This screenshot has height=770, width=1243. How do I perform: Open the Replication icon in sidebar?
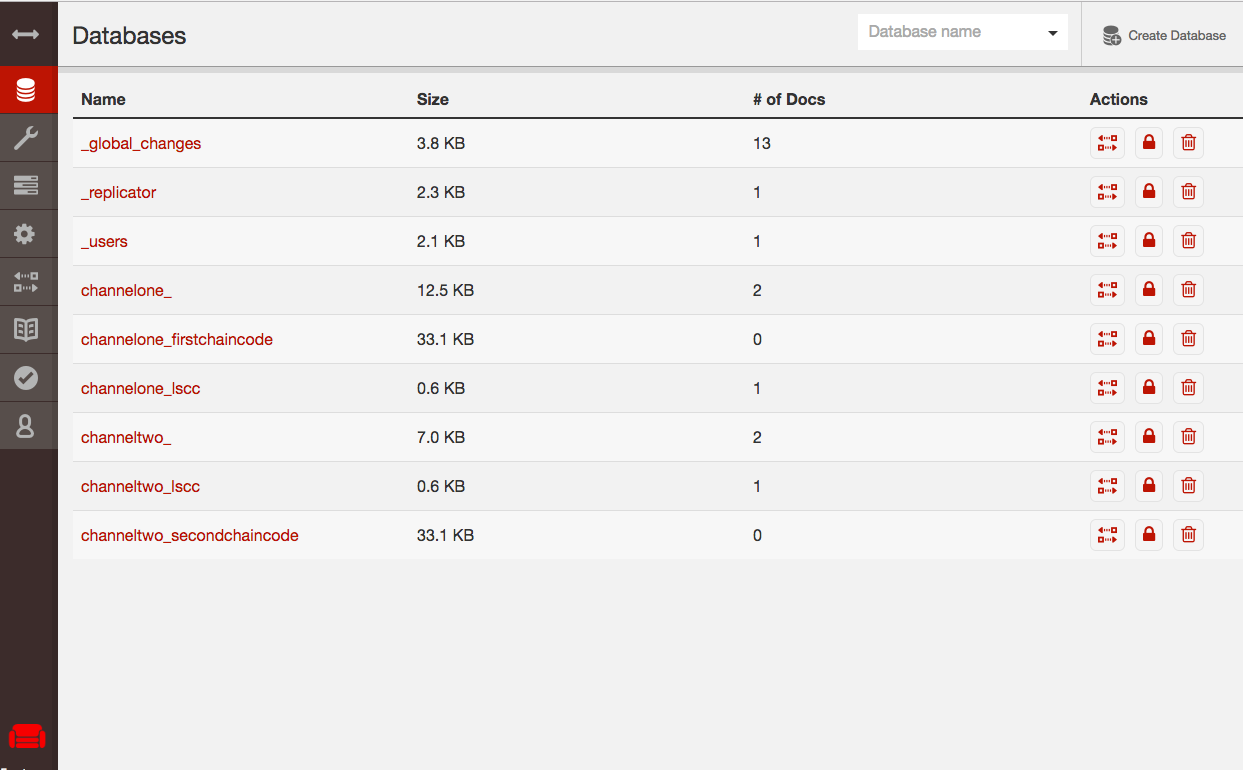tap(26, 282)
